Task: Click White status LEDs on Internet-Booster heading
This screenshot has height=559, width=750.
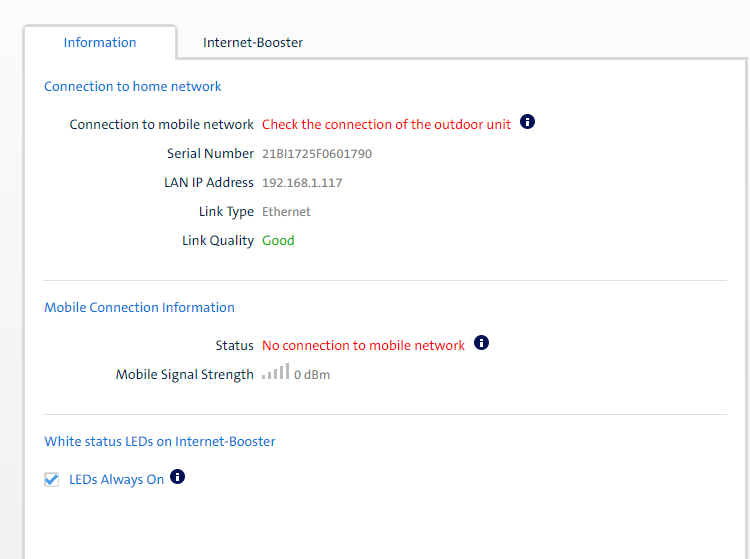Action: (x=159, y=441)
